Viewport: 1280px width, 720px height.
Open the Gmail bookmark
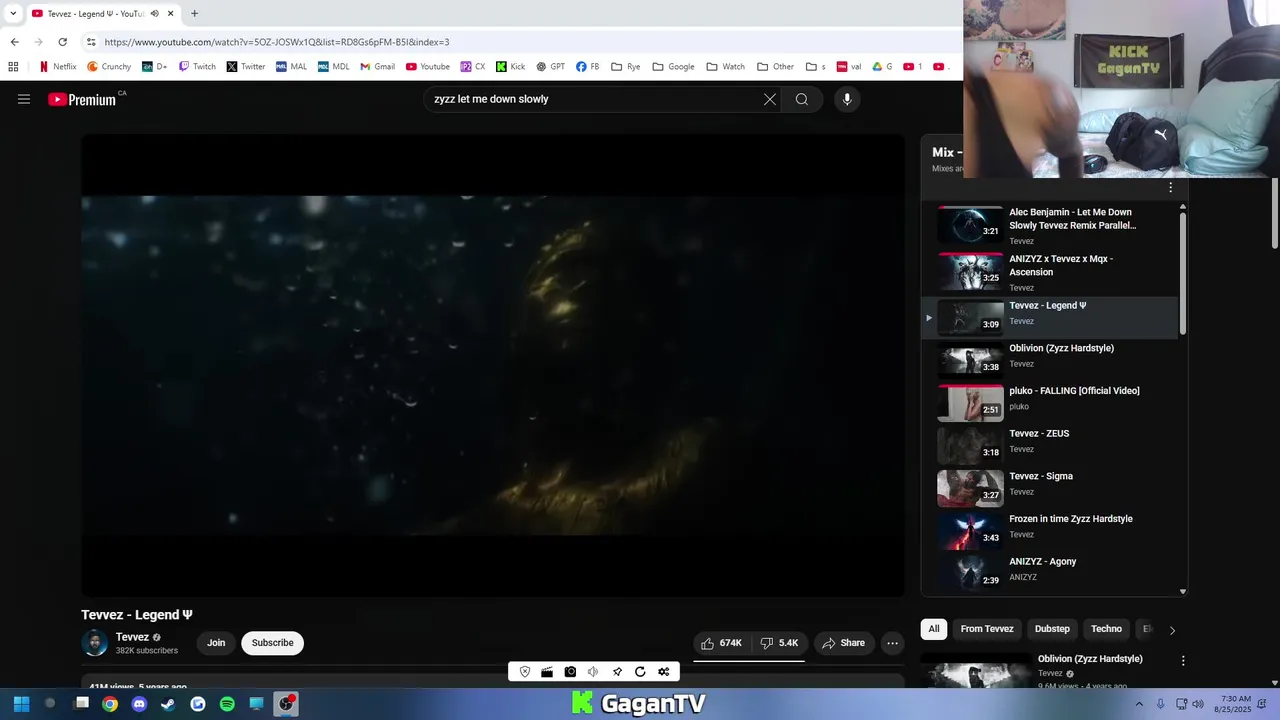click(x=377, y=67)
